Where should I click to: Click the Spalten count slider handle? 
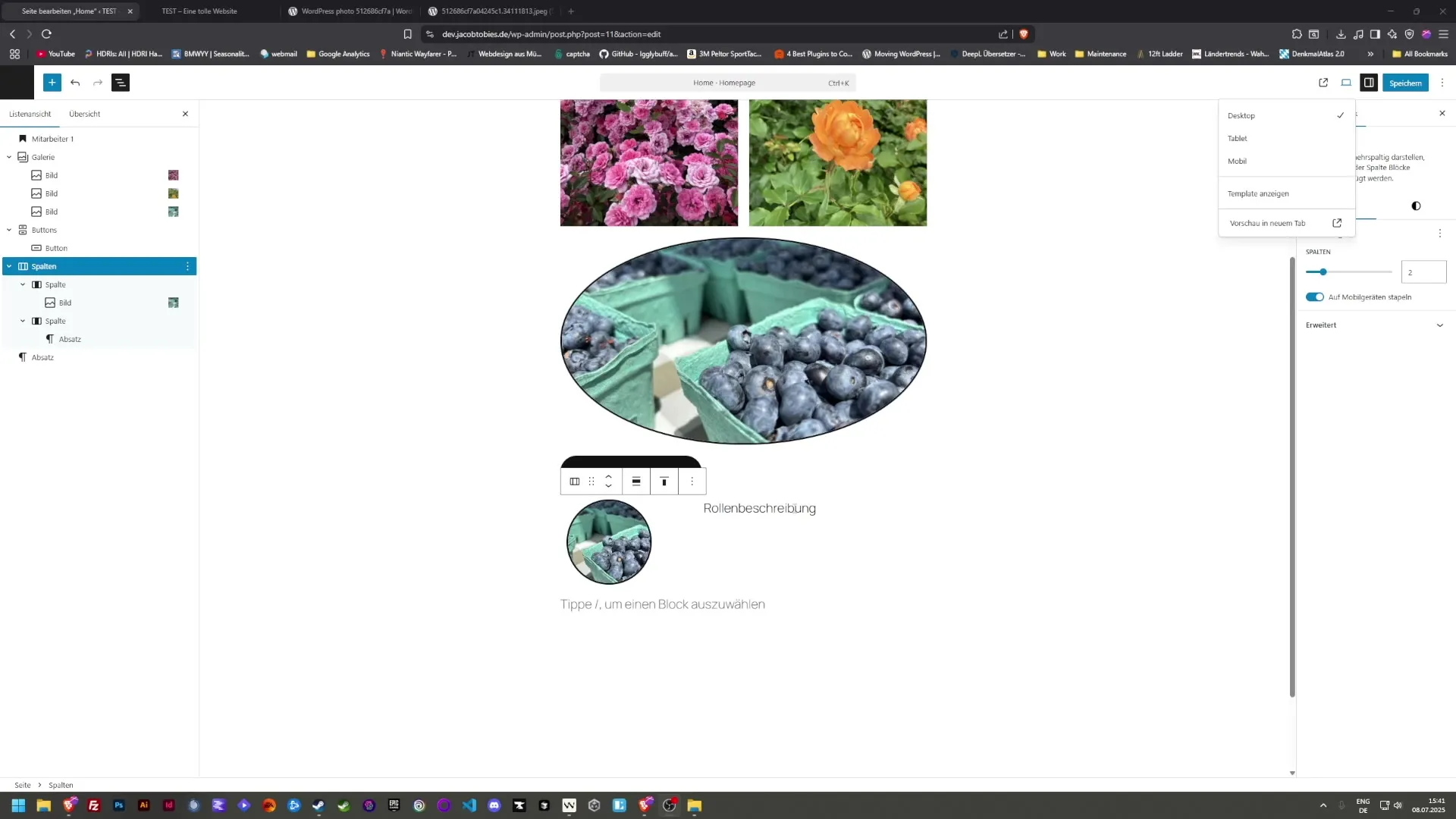pos(1323,272)
